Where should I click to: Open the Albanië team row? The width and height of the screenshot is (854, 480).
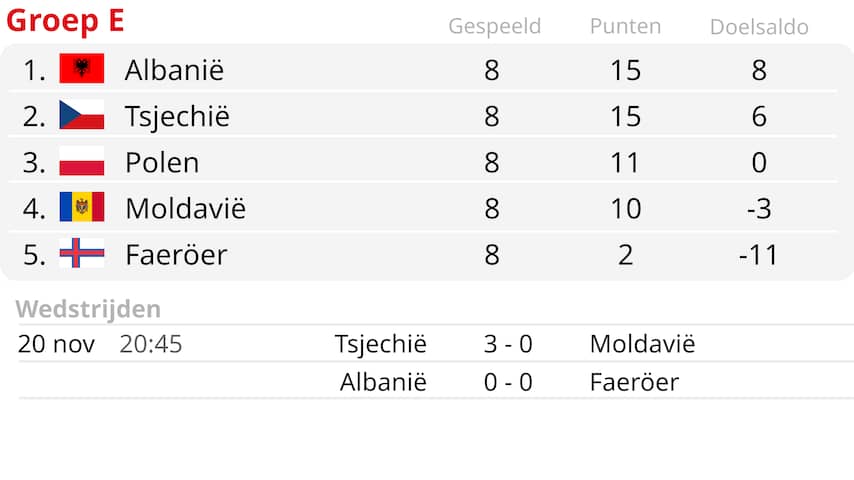point(423,70)
